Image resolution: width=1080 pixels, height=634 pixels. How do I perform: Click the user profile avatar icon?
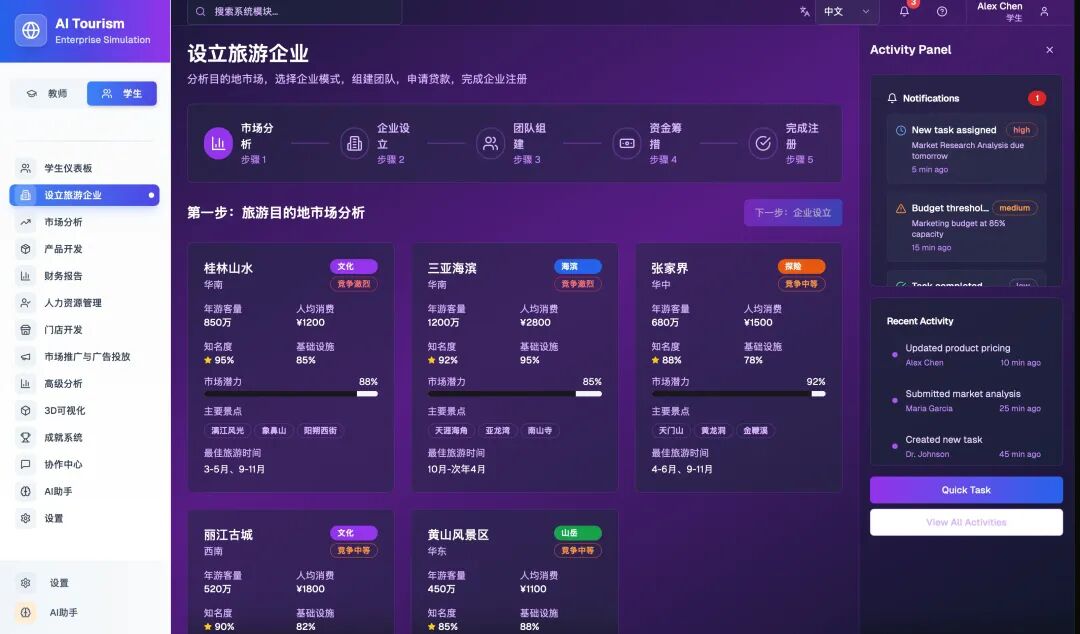tap(1044, 12)
